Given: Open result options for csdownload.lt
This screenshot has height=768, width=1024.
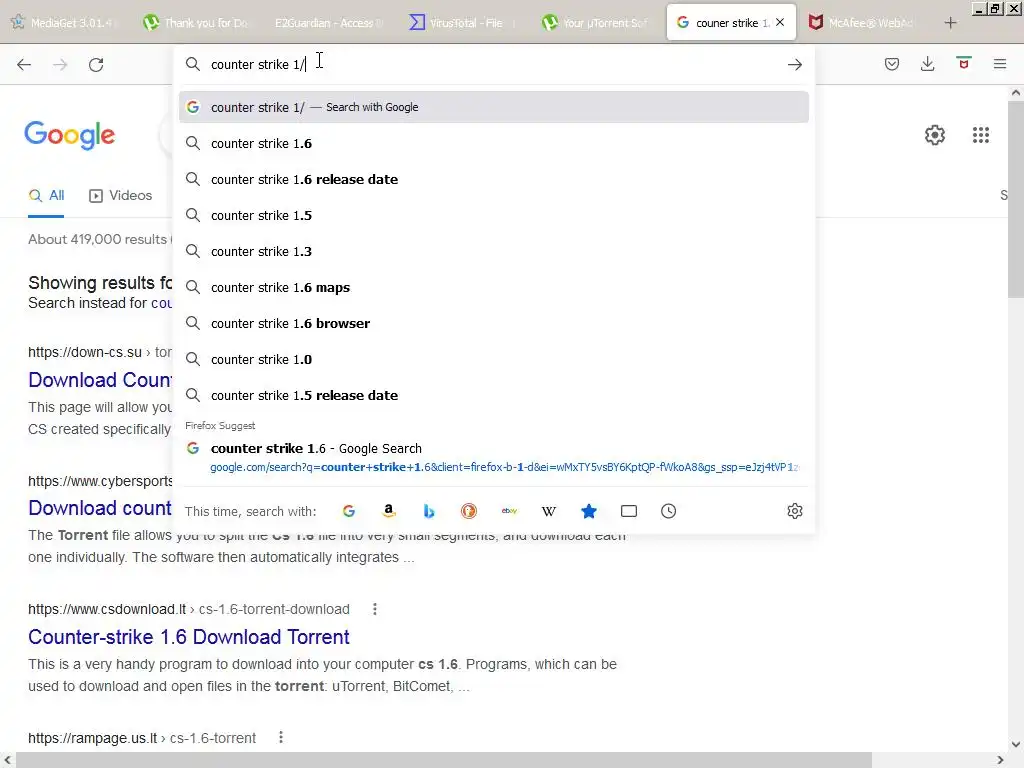Looking at the screenshot, I should [374, 609].
